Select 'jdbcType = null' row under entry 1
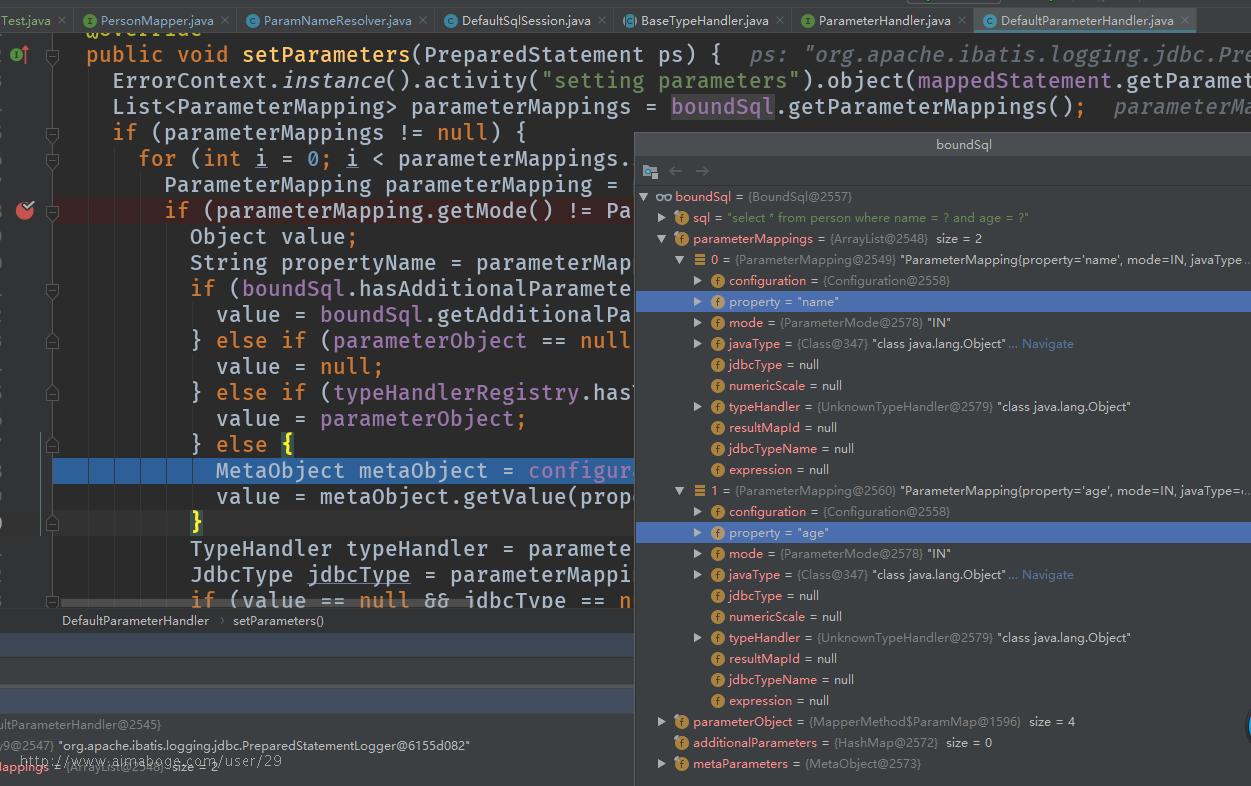Screen dimensions: 1251x786 point(943,596)
